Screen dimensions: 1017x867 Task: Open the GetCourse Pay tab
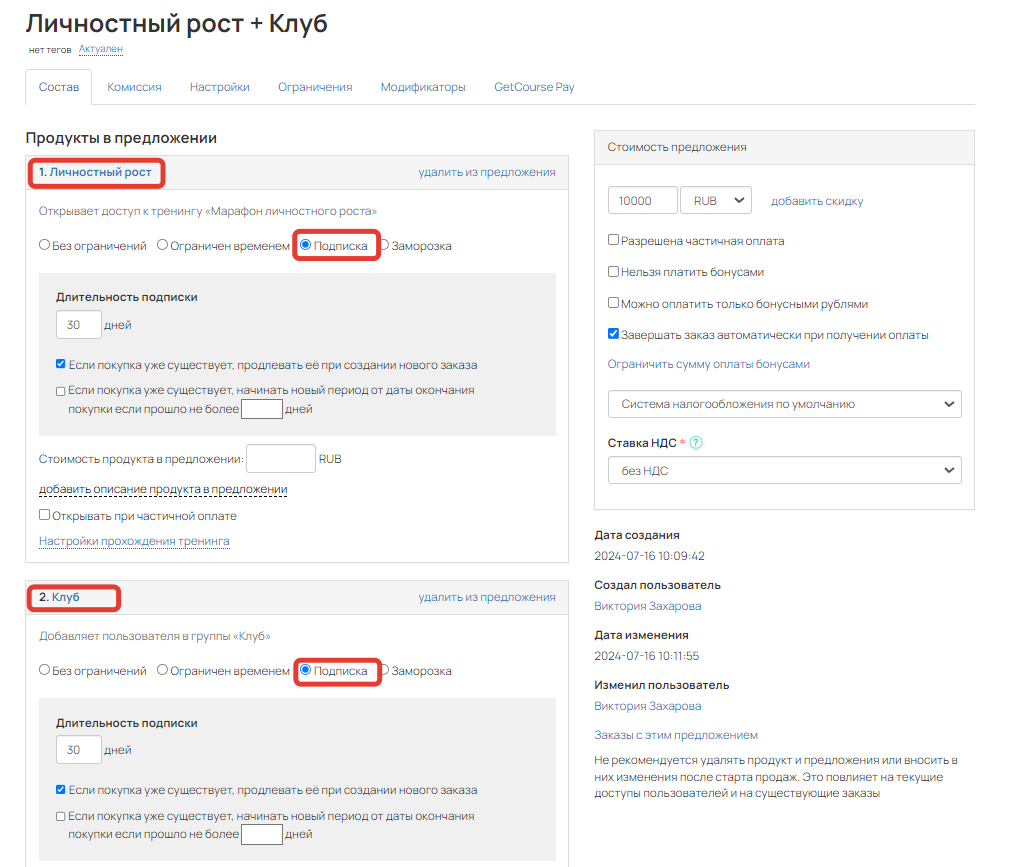[x=534, y=87]
